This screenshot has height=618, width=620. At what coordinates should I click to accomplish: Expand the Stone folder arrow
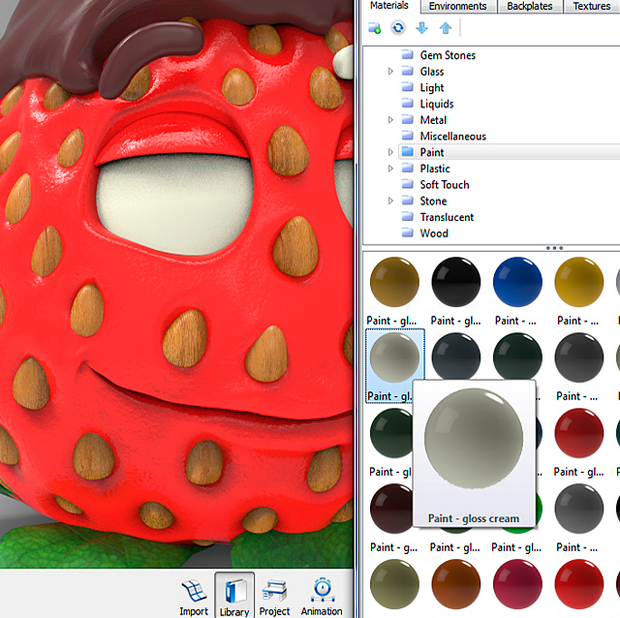(x=391, y=201)
